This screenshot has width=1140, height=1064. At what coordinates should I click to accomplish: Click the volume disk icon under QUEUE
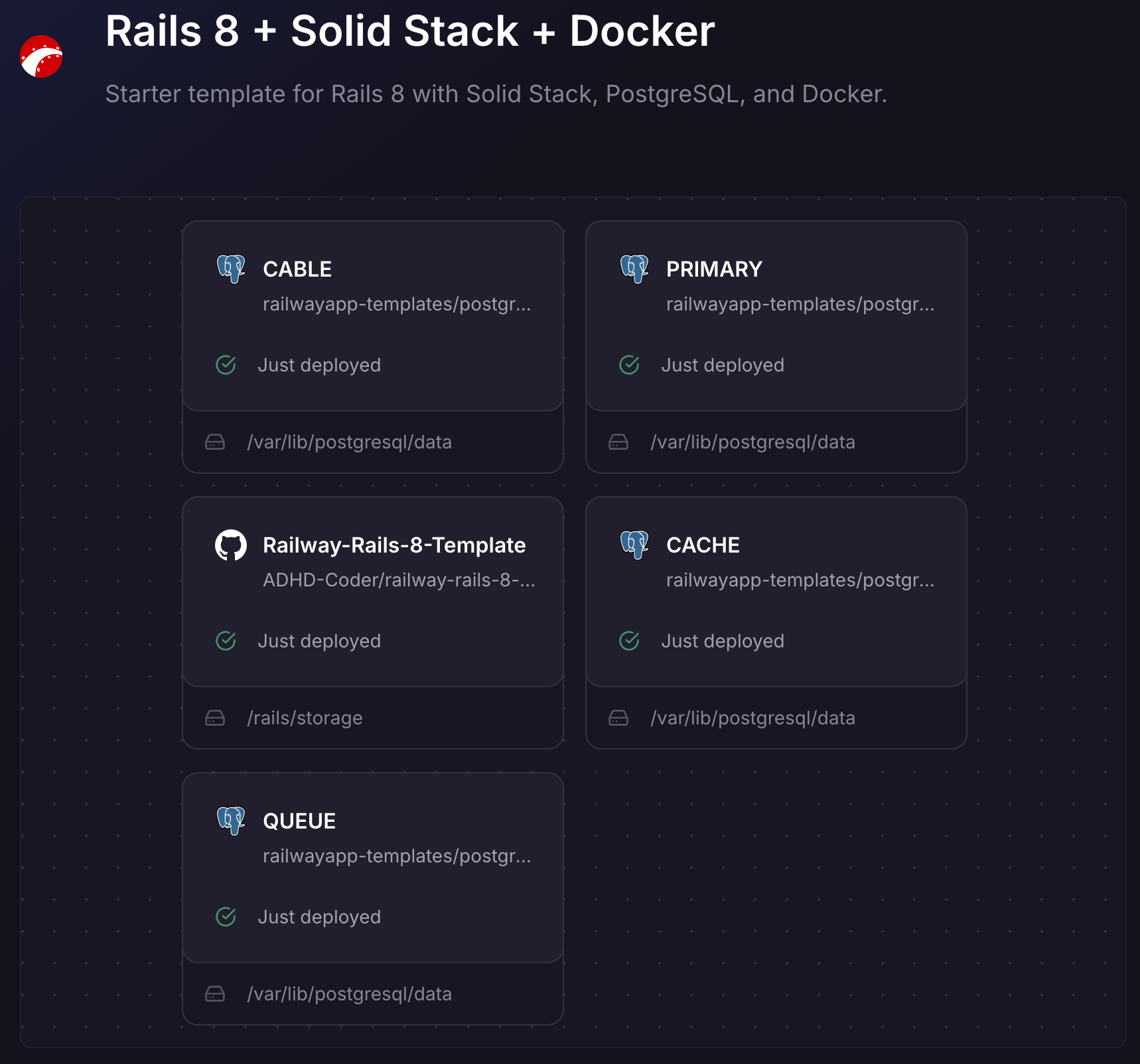(214, 993)
